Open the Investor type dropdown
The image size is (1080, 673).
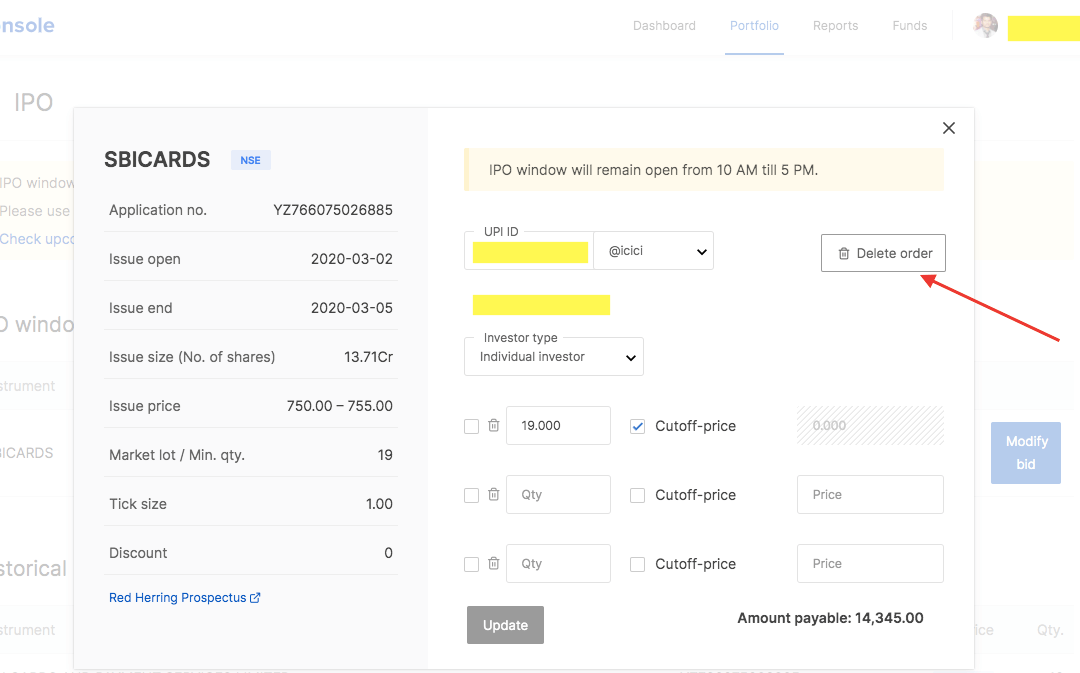[x=554, y=357]
